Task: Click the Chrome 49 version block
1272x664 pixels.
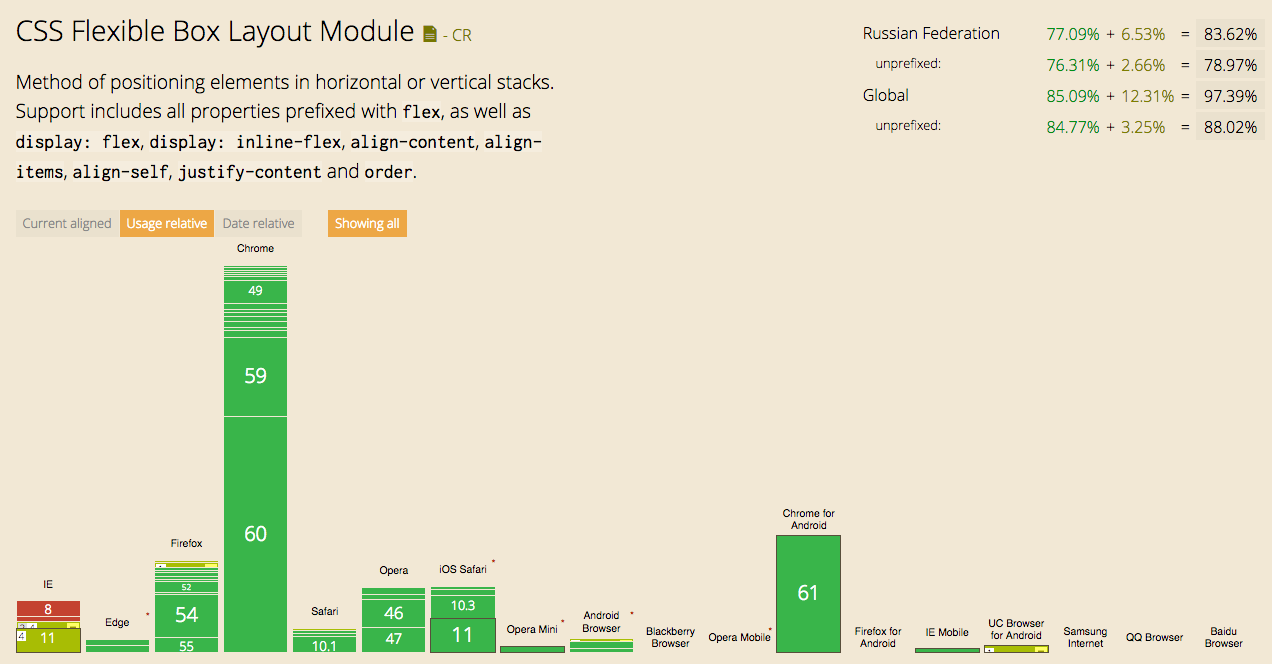Action: (x=255, y=291)
